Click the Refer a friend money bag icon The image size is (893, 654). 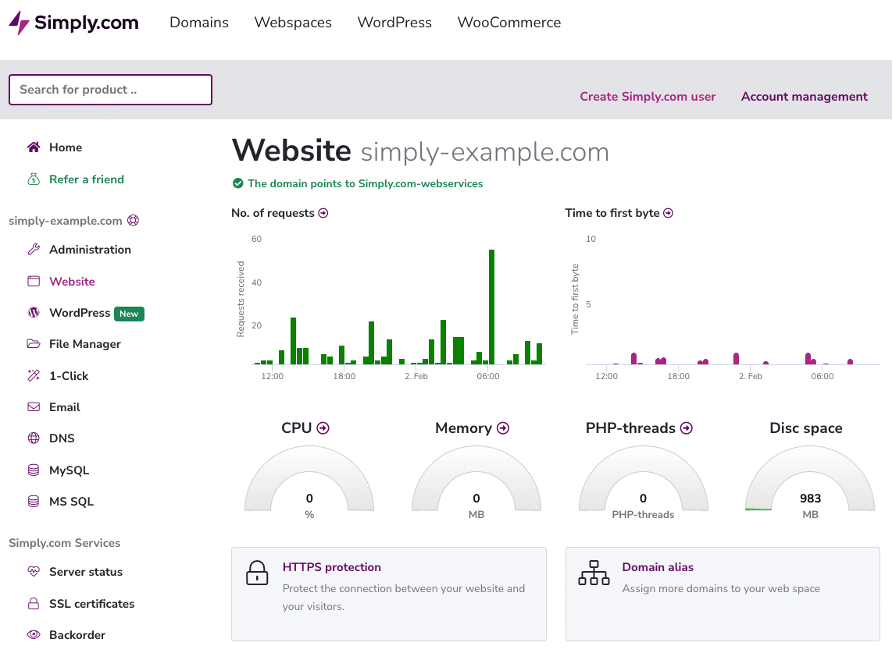pos(34,179)
